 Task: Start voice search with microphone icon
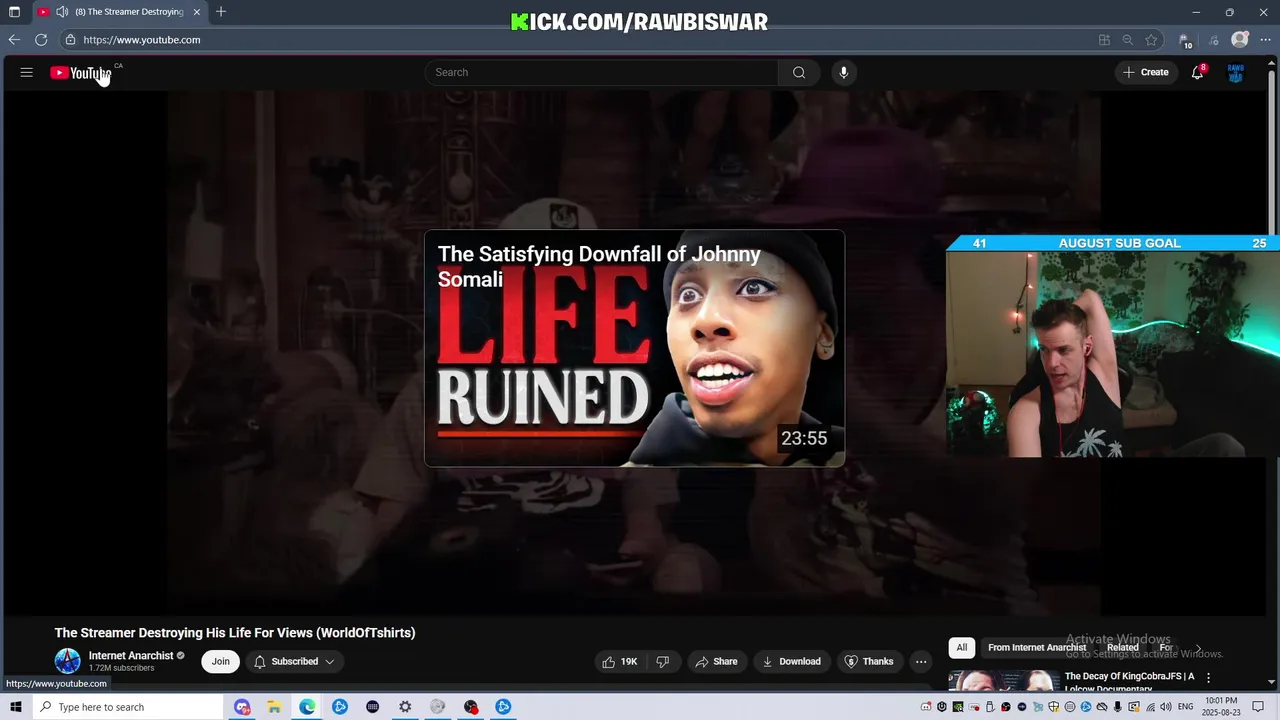click(x=844, y=72)
